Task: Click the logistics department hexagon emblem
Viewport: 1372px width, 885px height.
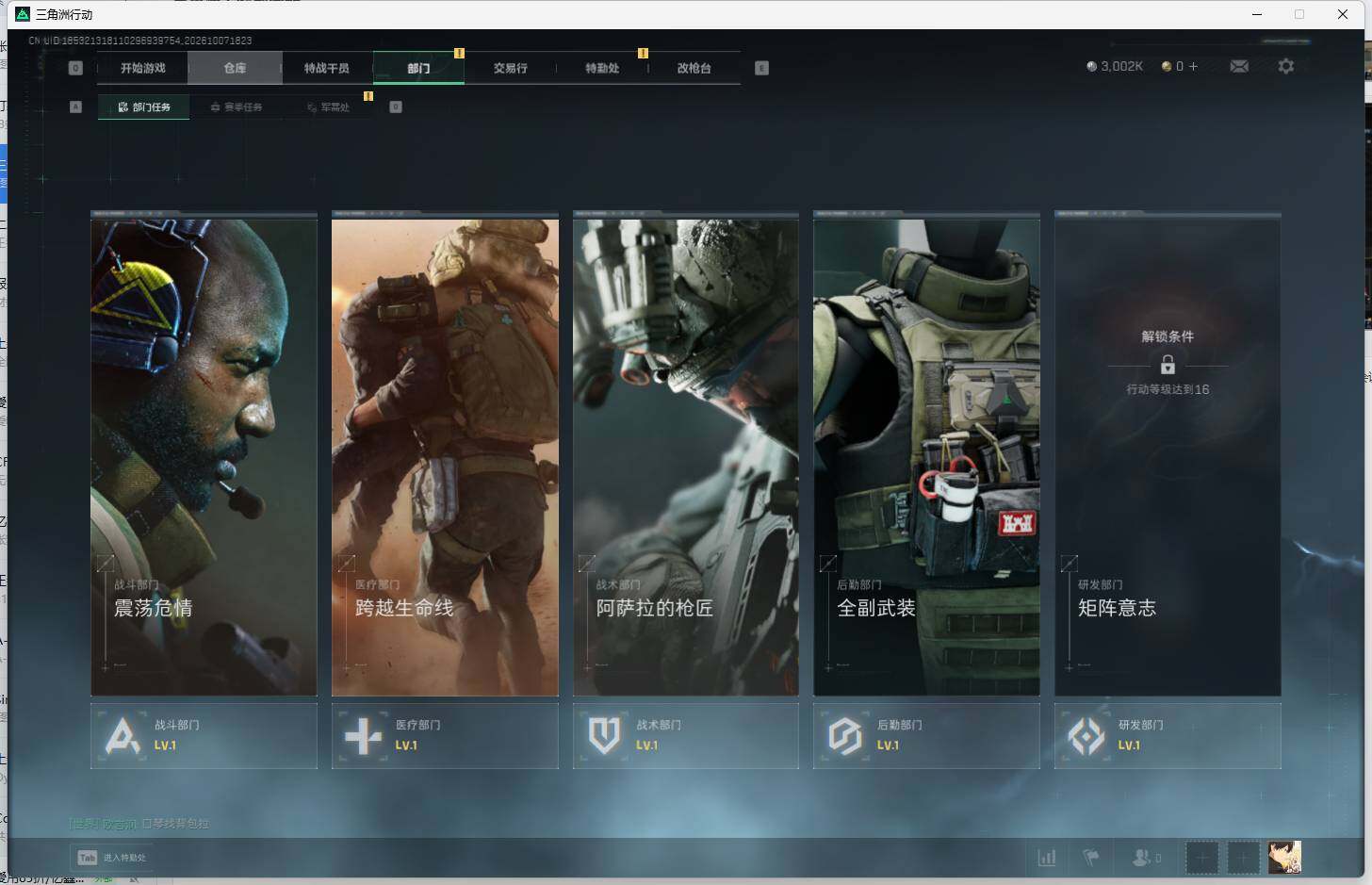Action: (845, 736)
